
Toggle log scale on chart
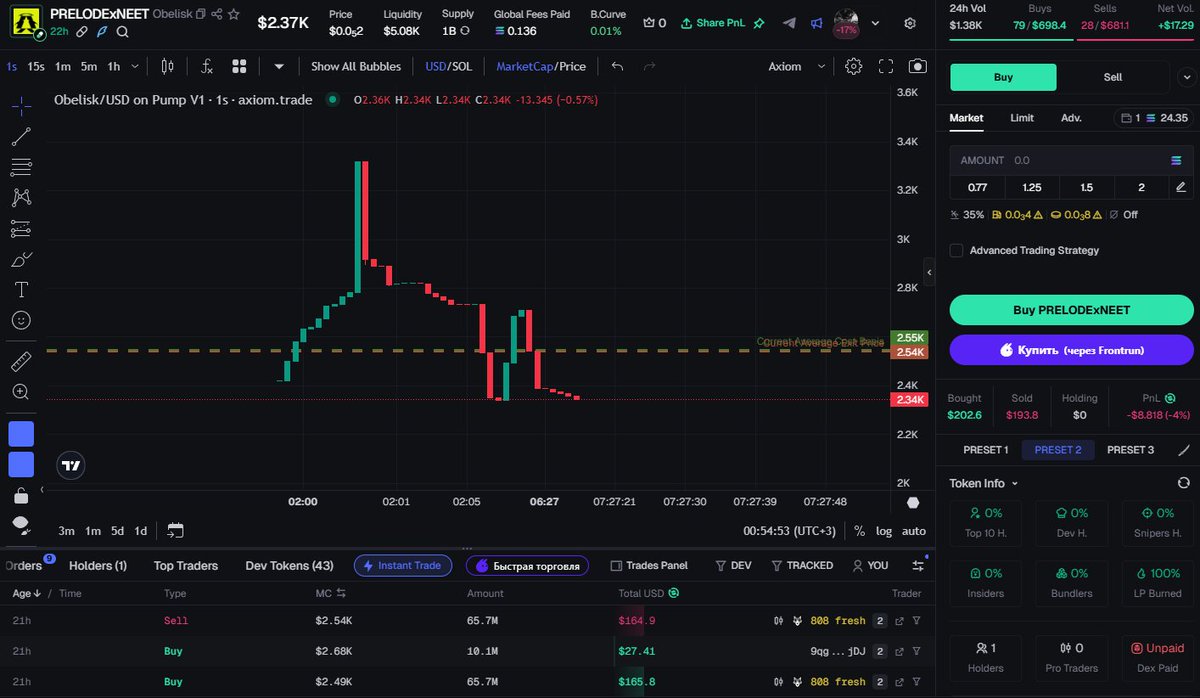(x=884, y=531)
